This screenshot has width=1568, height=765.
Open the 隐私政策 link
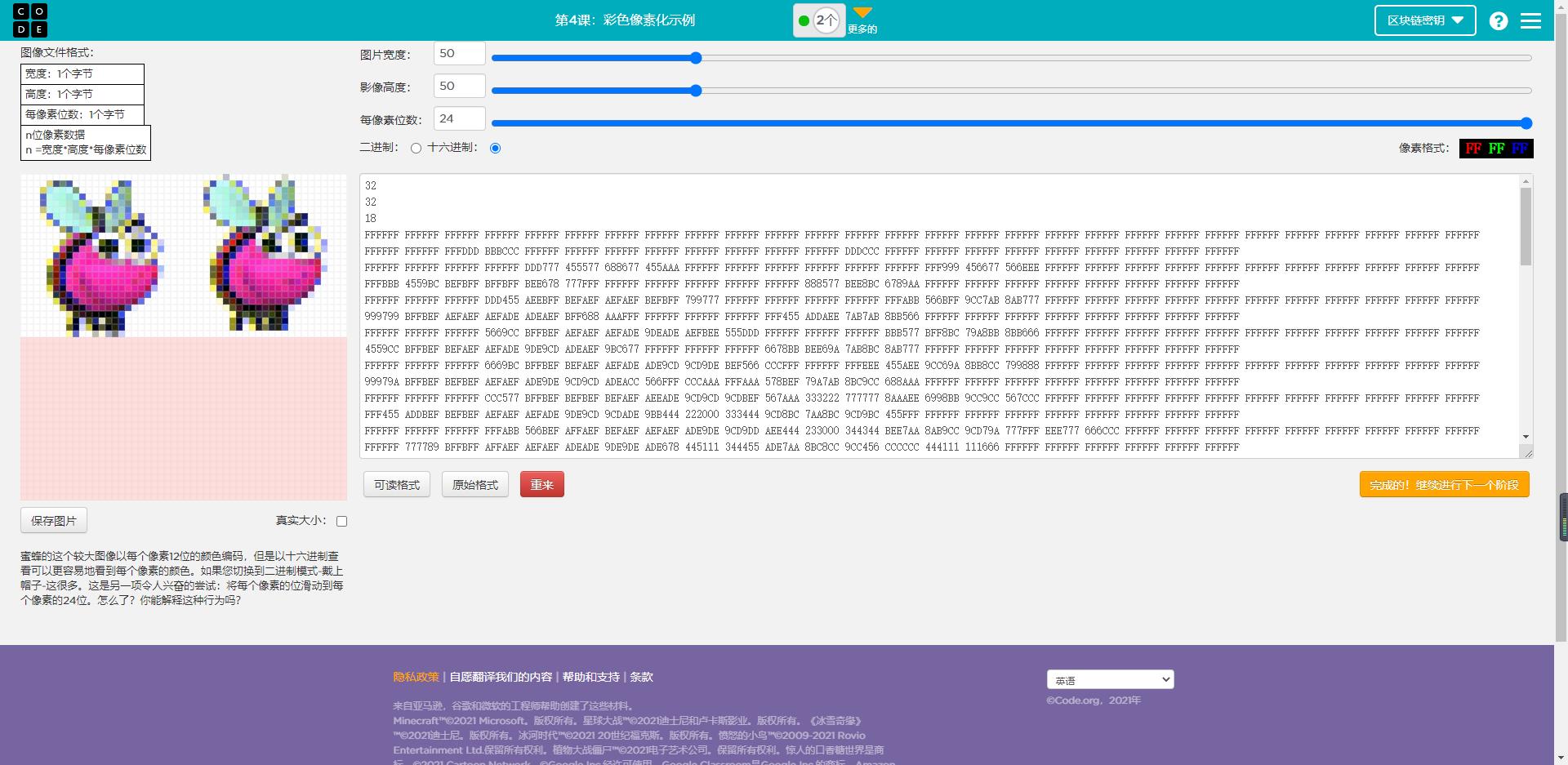click(x=416, y=677)
